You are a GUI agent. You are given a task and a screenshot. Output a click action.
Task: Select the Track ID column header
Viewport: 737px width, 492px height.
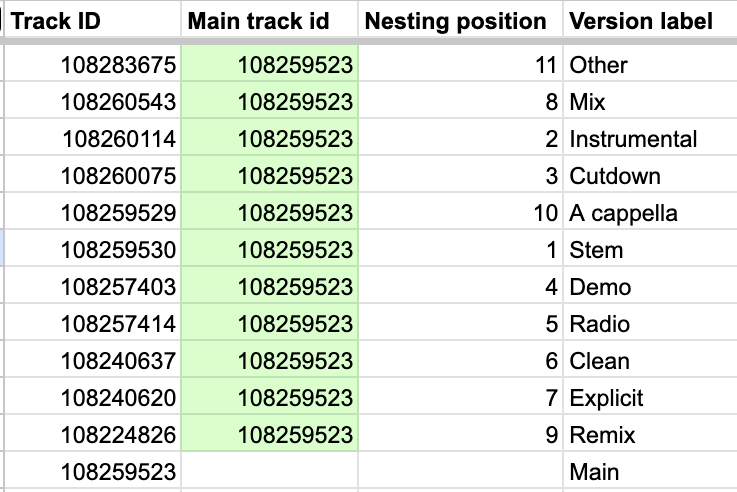click(x=93, y=19)
